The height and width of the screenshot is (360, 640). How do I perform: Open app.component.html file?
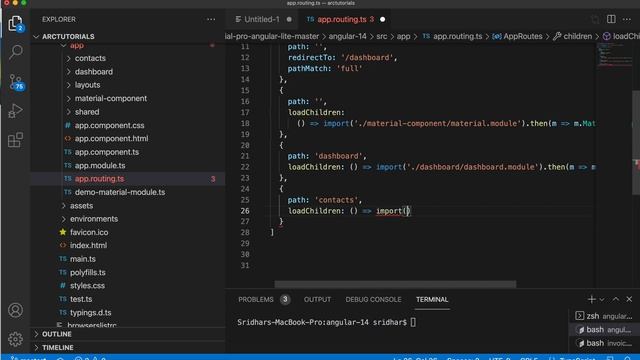pos(111,138)
